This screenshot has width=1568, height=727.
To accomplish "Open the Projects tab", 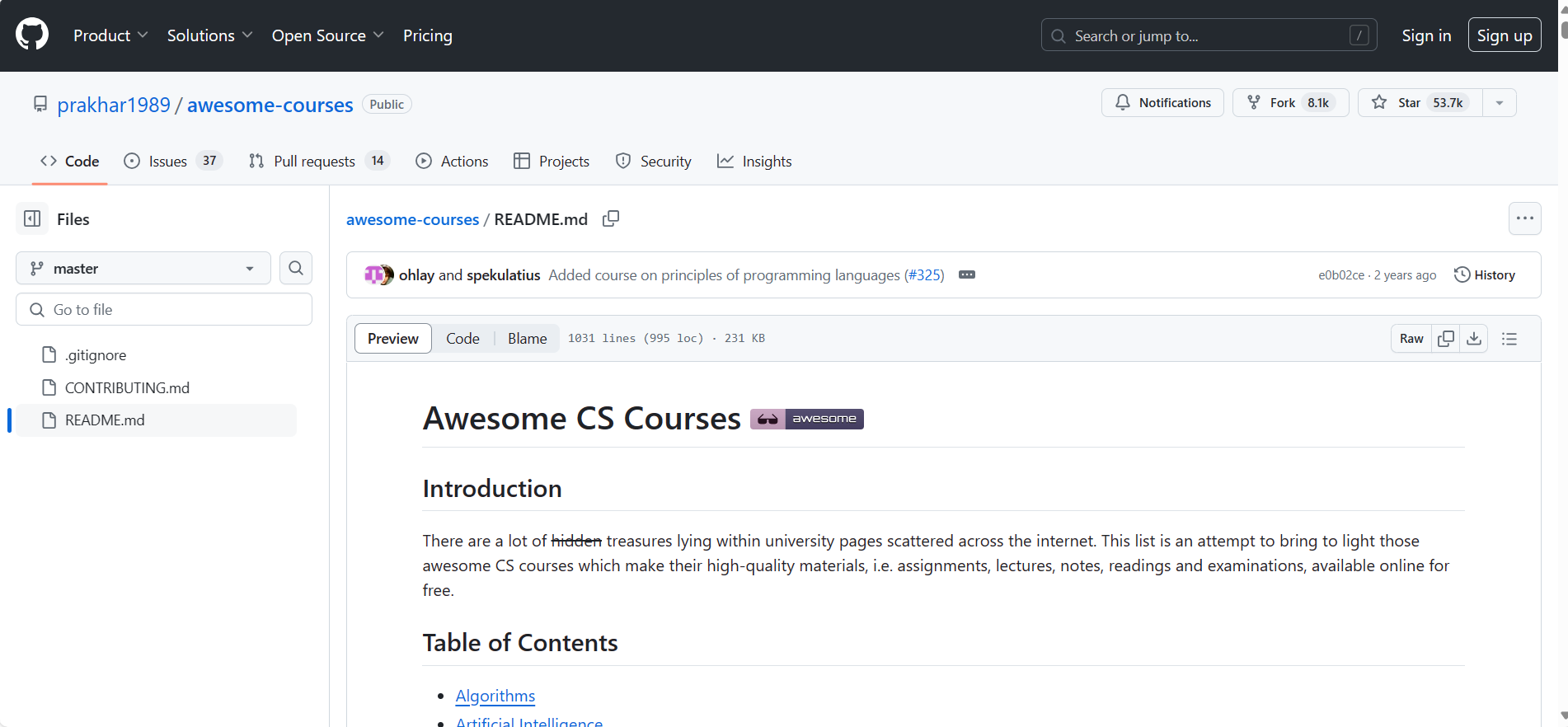I will (x=552, y=162).
